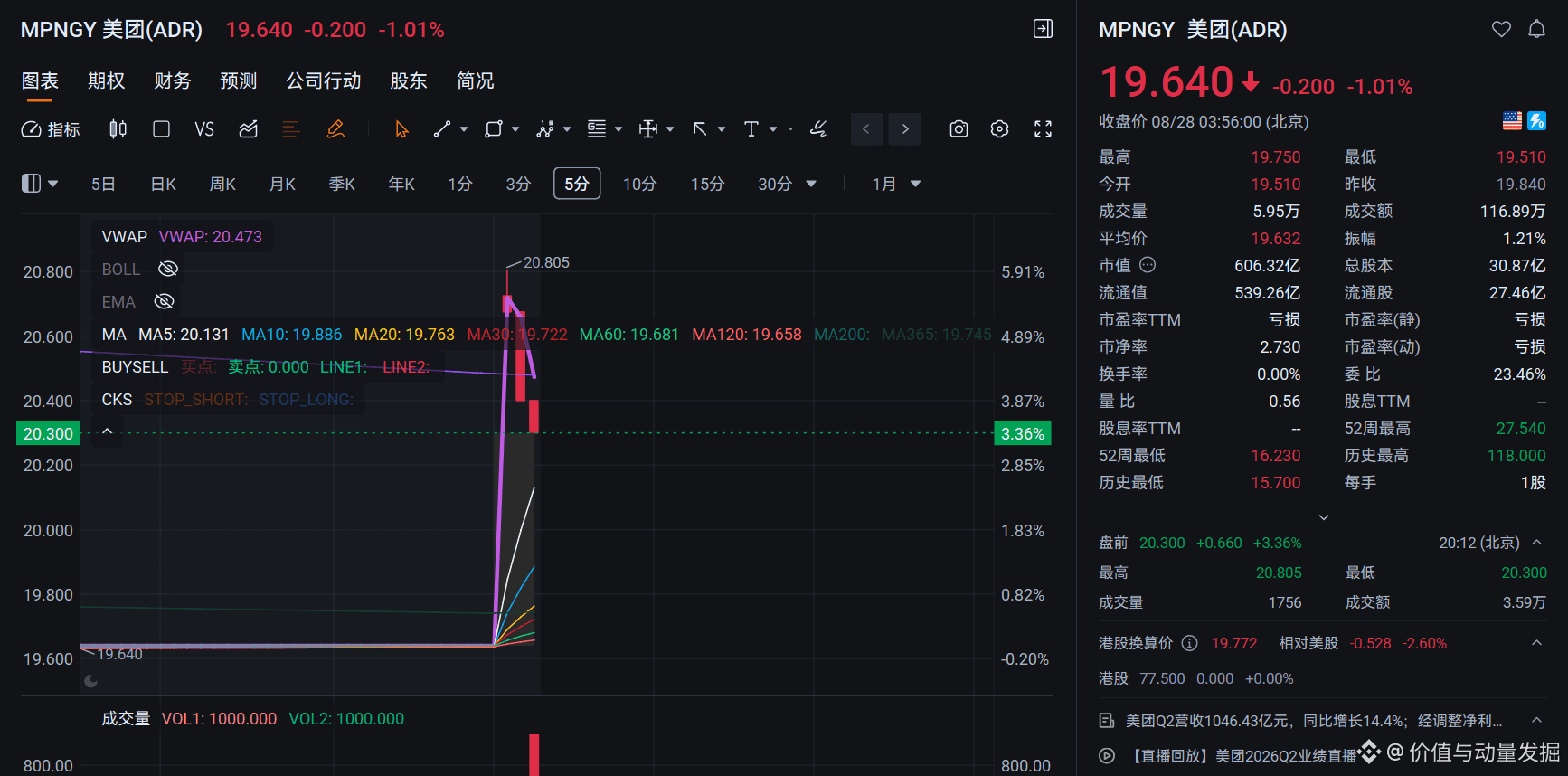
Task: Open the measurement tool dropdown arrow
Action: [670, 129]
